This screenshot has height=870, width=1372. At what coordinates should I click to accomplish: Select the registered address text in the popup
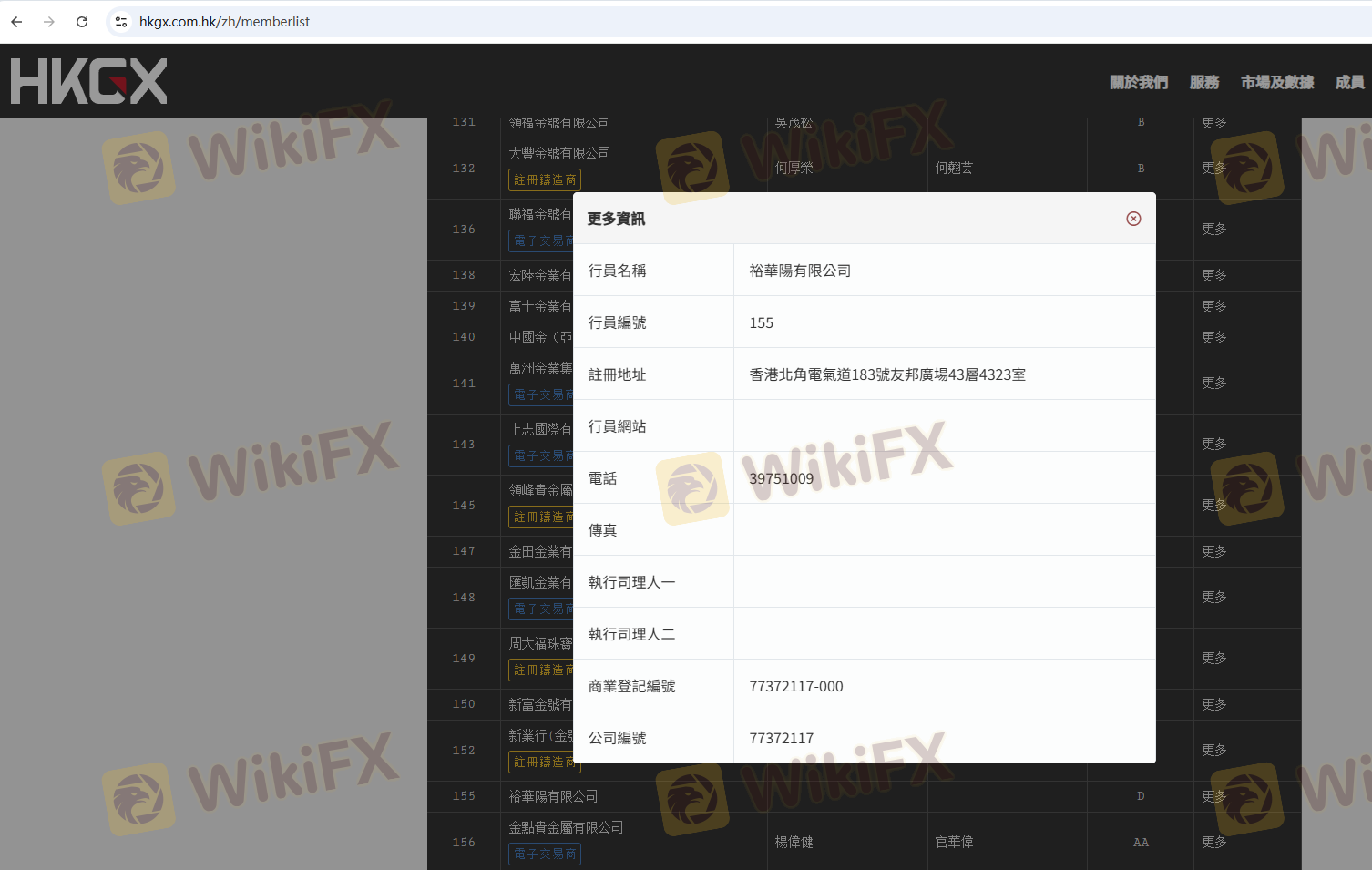tap(887, 374)
